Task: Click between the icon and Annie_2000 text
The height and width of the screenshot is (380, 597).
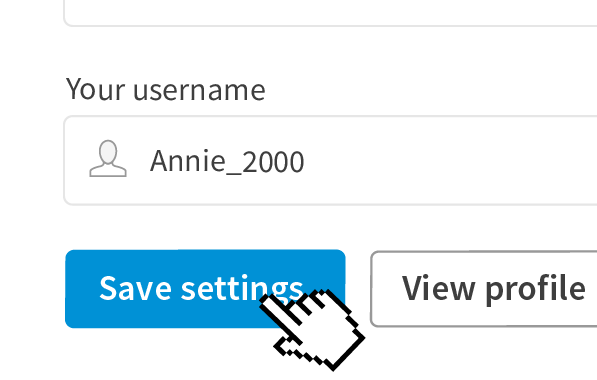Action: (139, 160)
